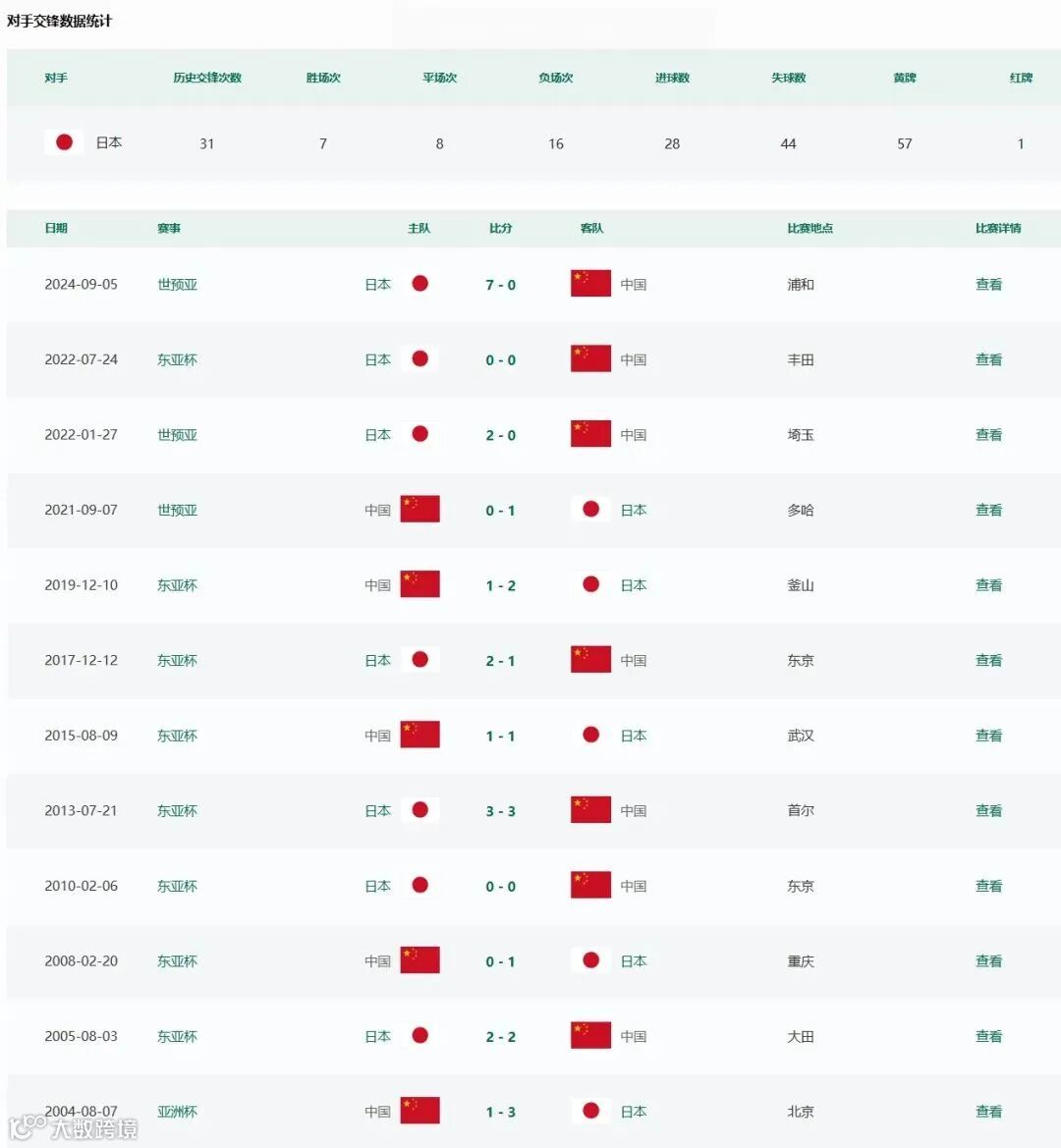View 查看 link for the 2010-02-06 match

coord(988,886)
